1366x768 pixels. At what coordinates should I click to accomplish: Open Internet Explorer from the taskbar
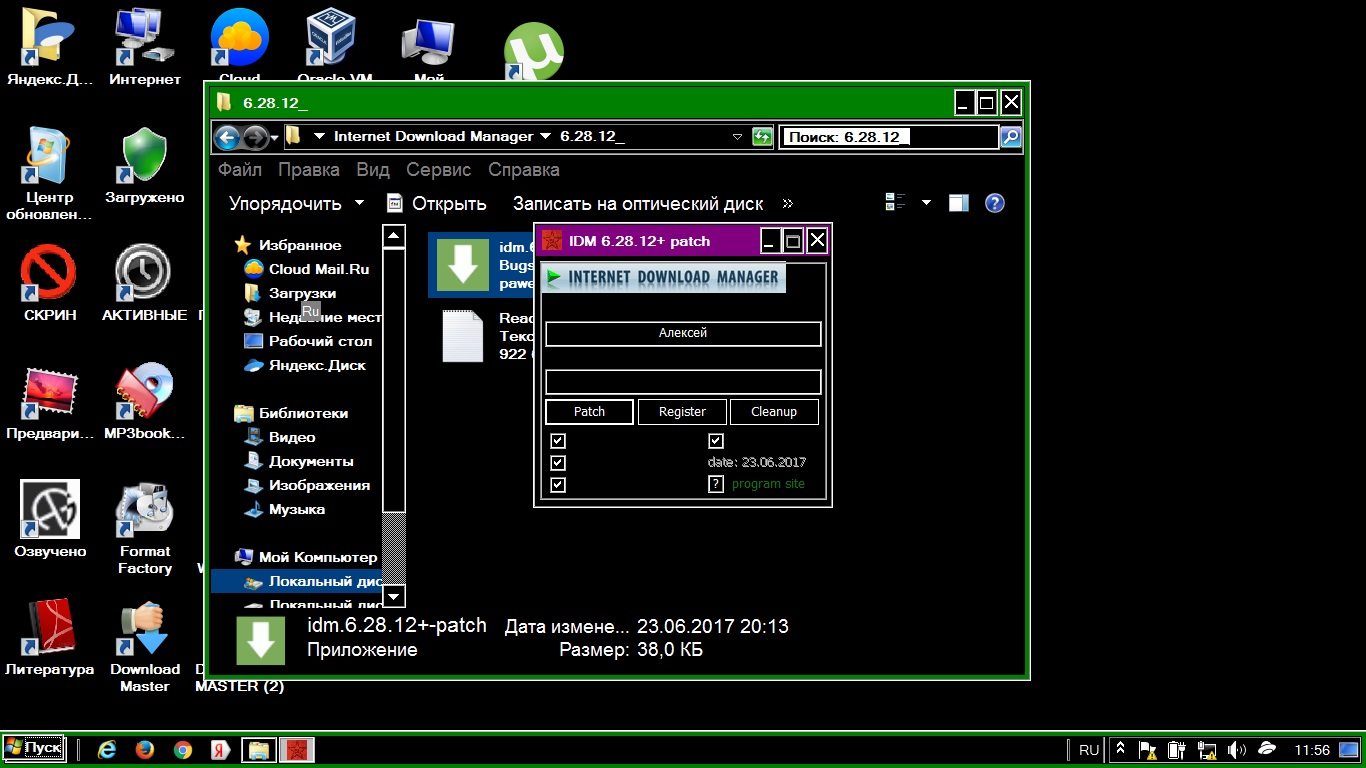coord(107,749)
